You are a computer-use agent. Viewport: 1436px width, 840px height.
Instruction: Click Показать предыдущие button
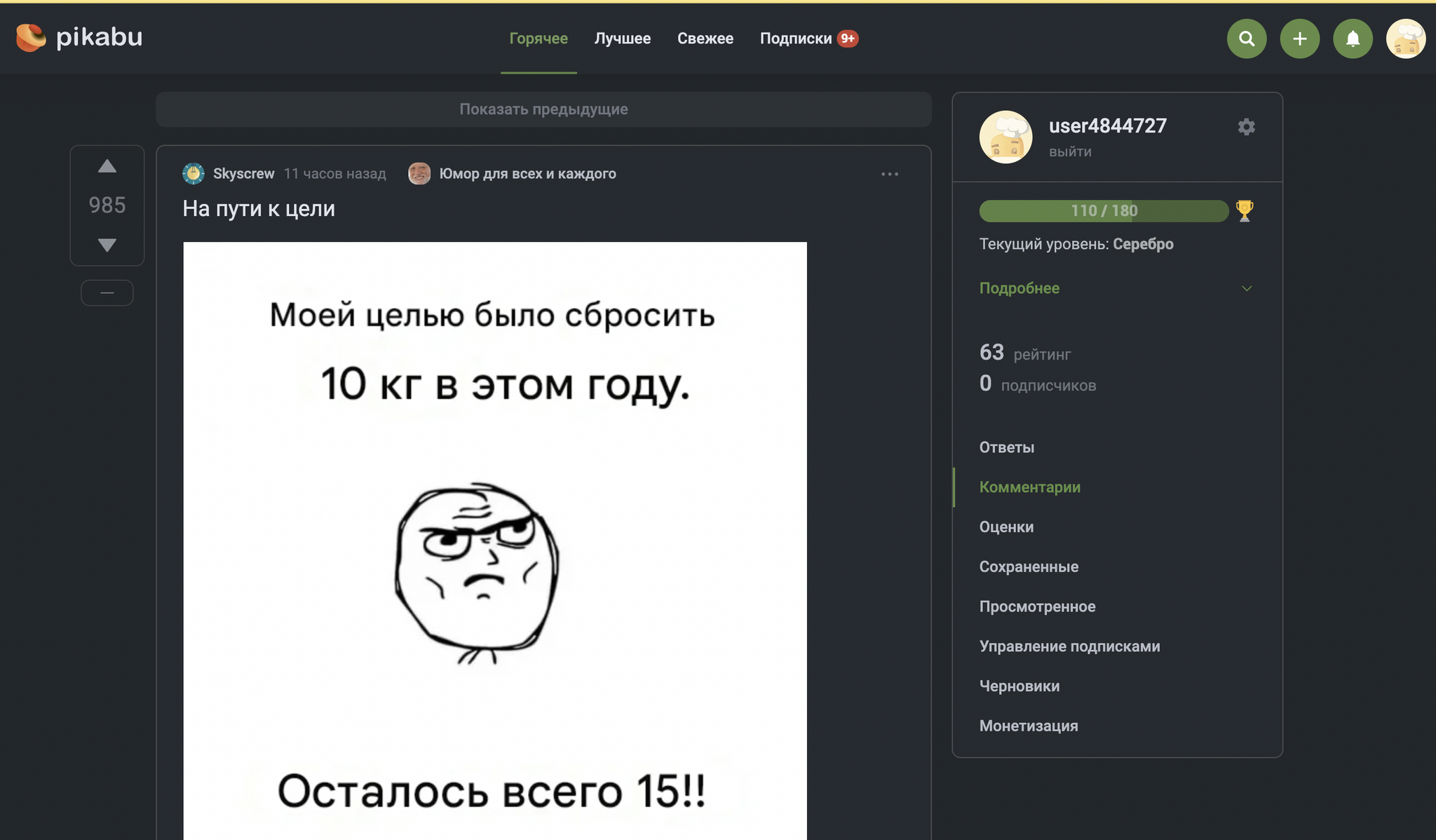543,109
